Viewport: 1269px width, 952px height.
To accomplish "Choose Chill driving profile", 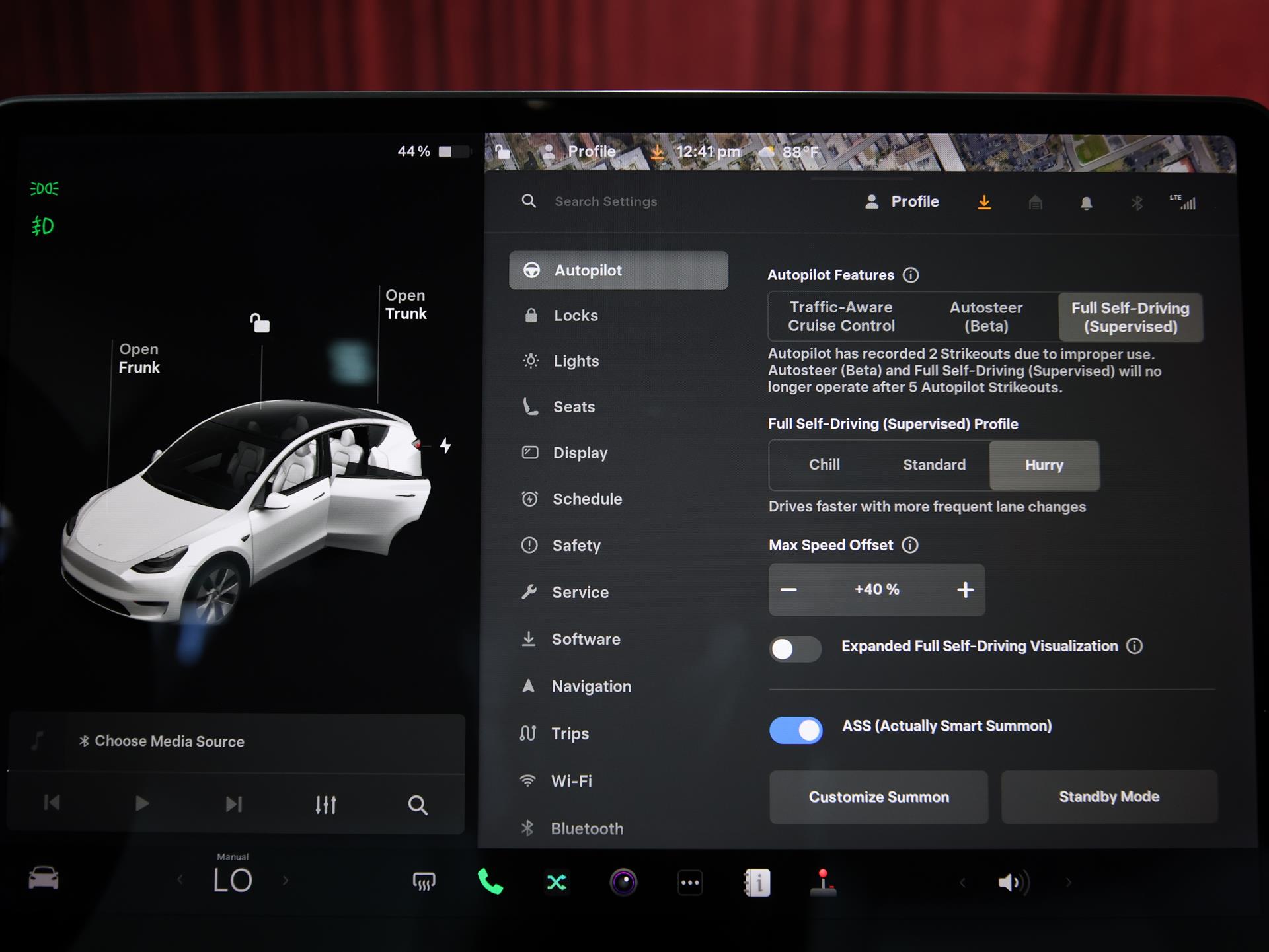I will click(x=824, y=465).
